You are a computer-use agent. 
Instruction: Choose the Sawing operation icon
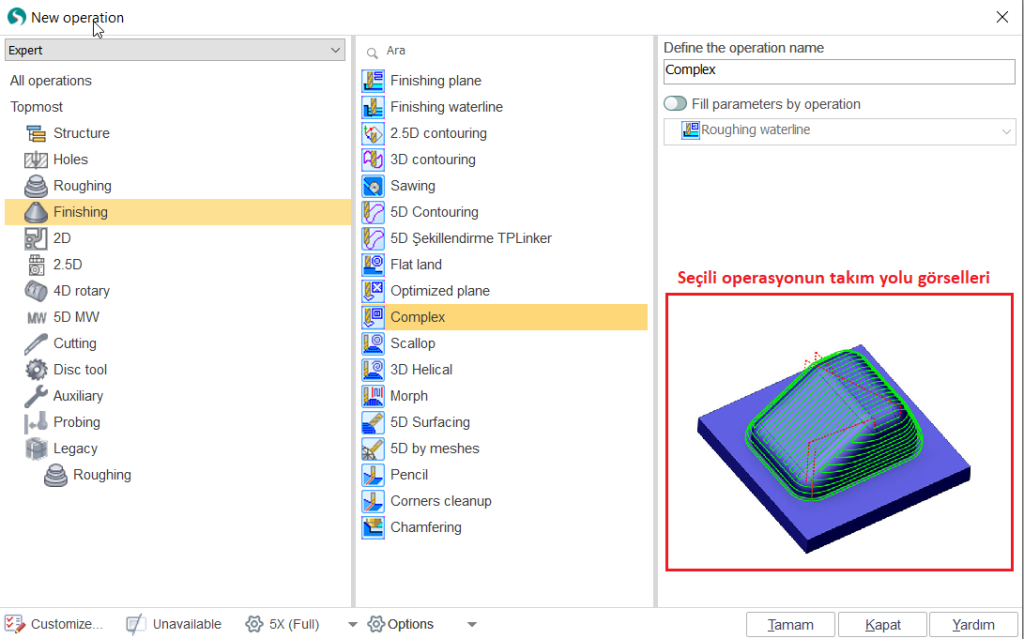coord(373,186)
